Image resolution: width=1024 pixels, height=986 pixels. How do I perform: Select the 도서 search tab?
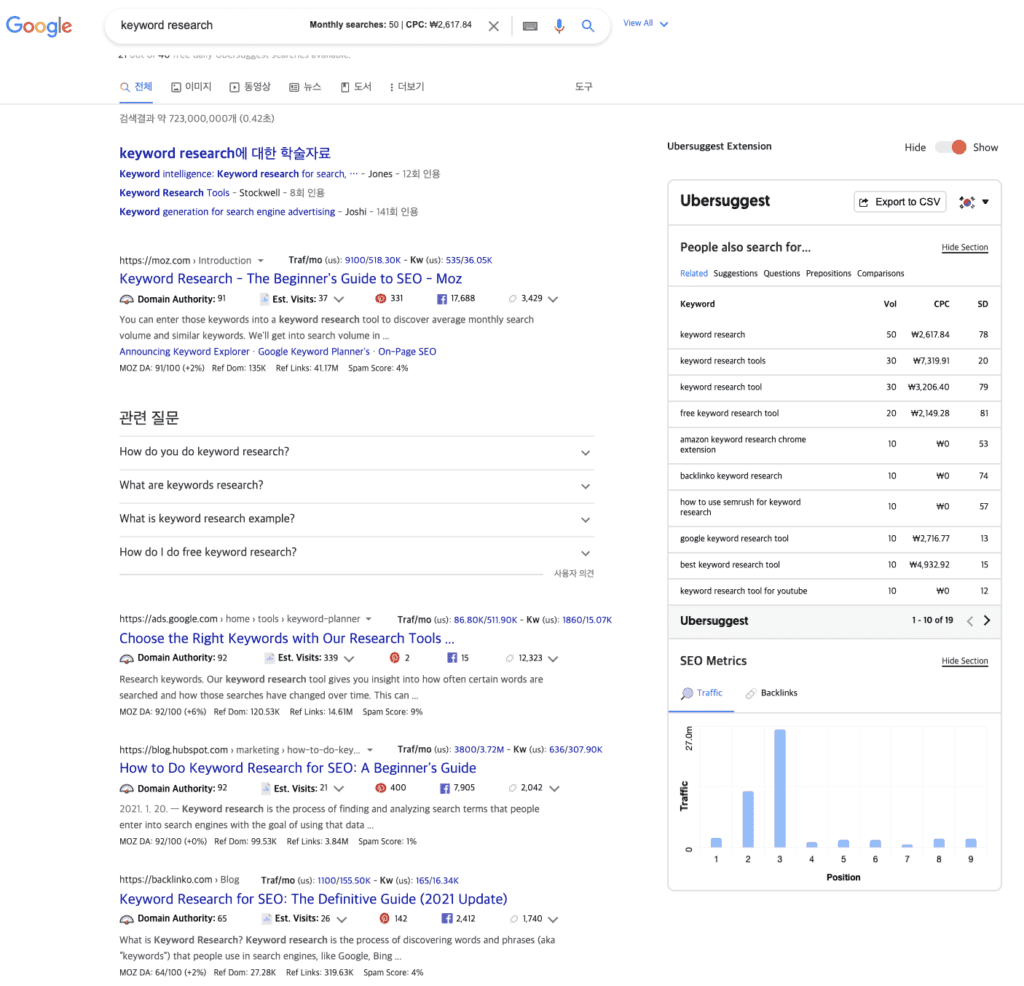point(356,87)
